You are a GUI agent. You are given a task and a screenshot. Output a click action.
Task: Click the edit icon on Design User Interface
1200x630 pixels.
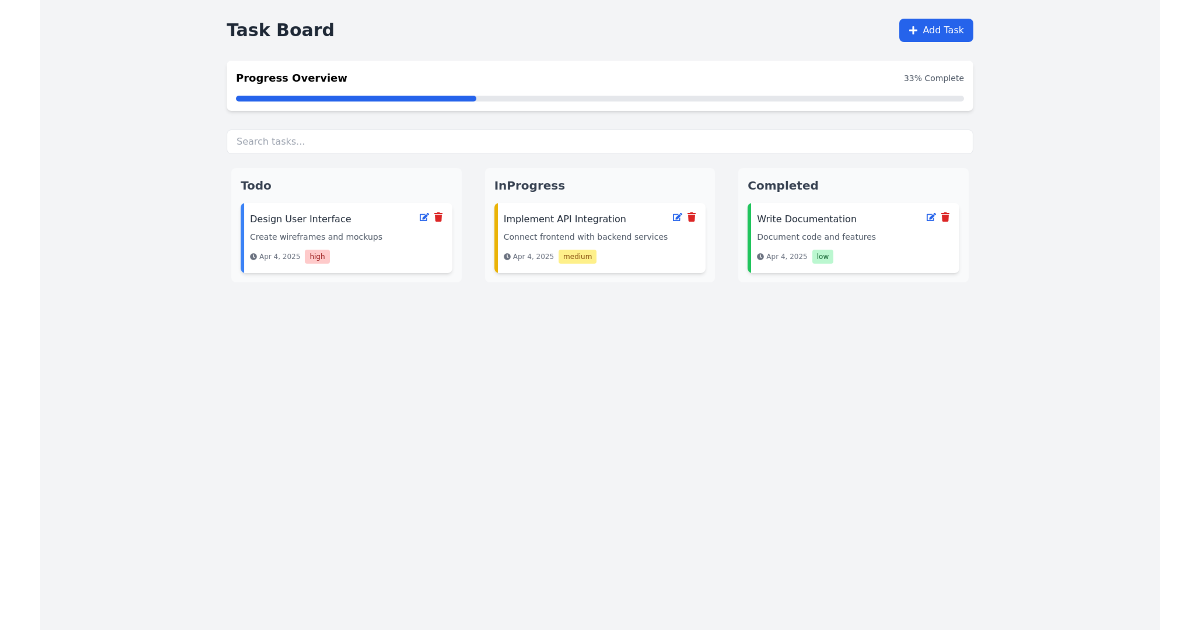[424, 217]
